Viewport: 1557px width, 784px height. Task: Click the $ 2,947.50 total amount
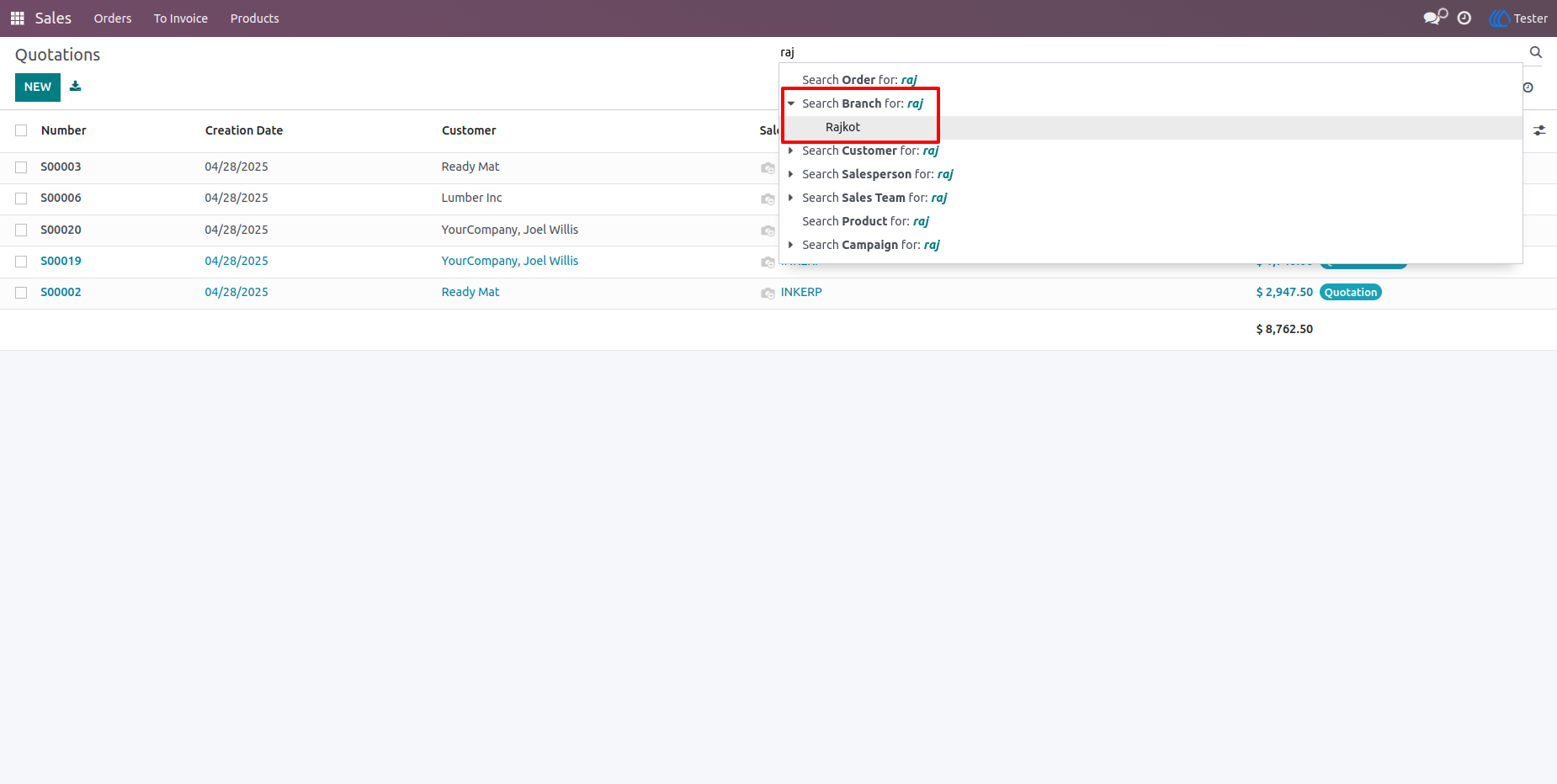pos(1284,292)
